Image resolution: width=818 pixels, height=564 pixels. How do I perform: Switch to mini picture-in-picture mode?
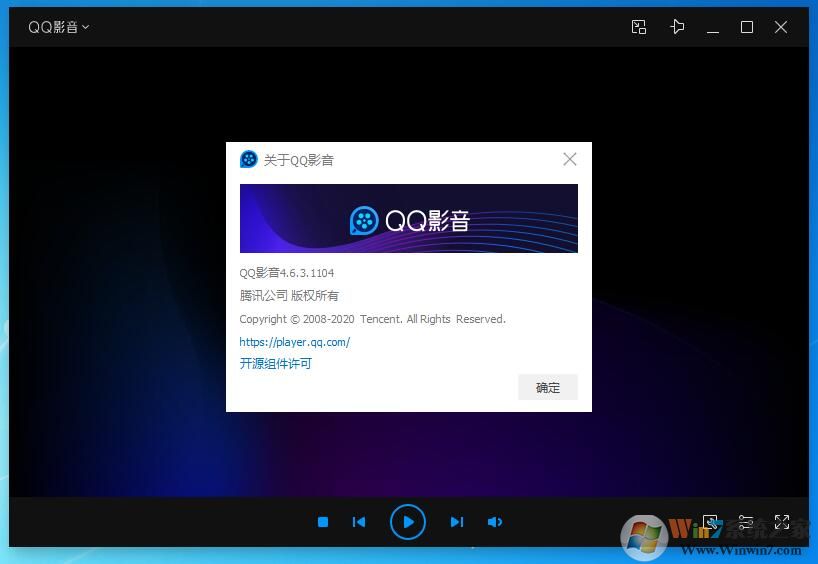tap(639, 27)
